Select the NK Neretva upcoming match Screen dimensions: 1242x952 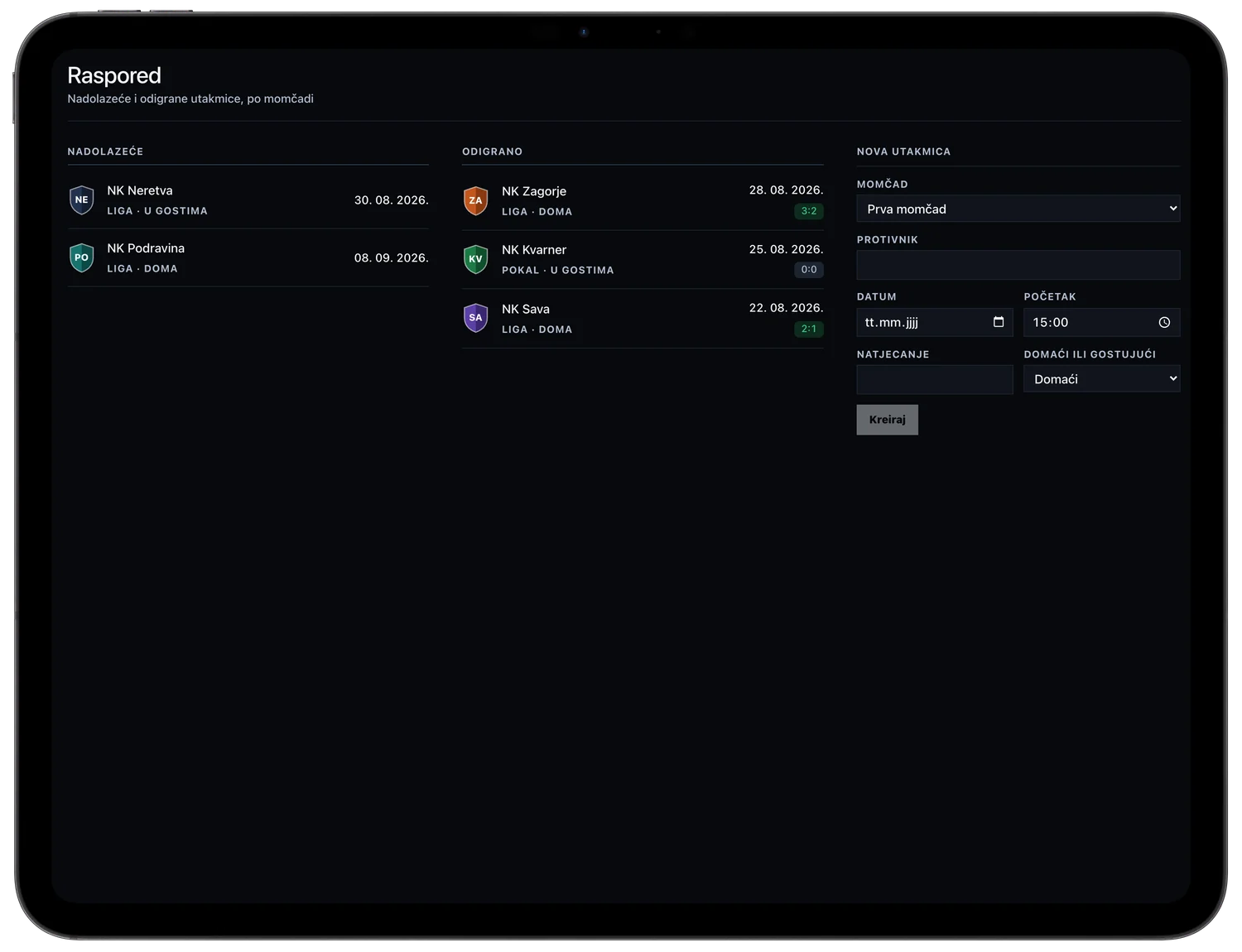click(248, 200)
